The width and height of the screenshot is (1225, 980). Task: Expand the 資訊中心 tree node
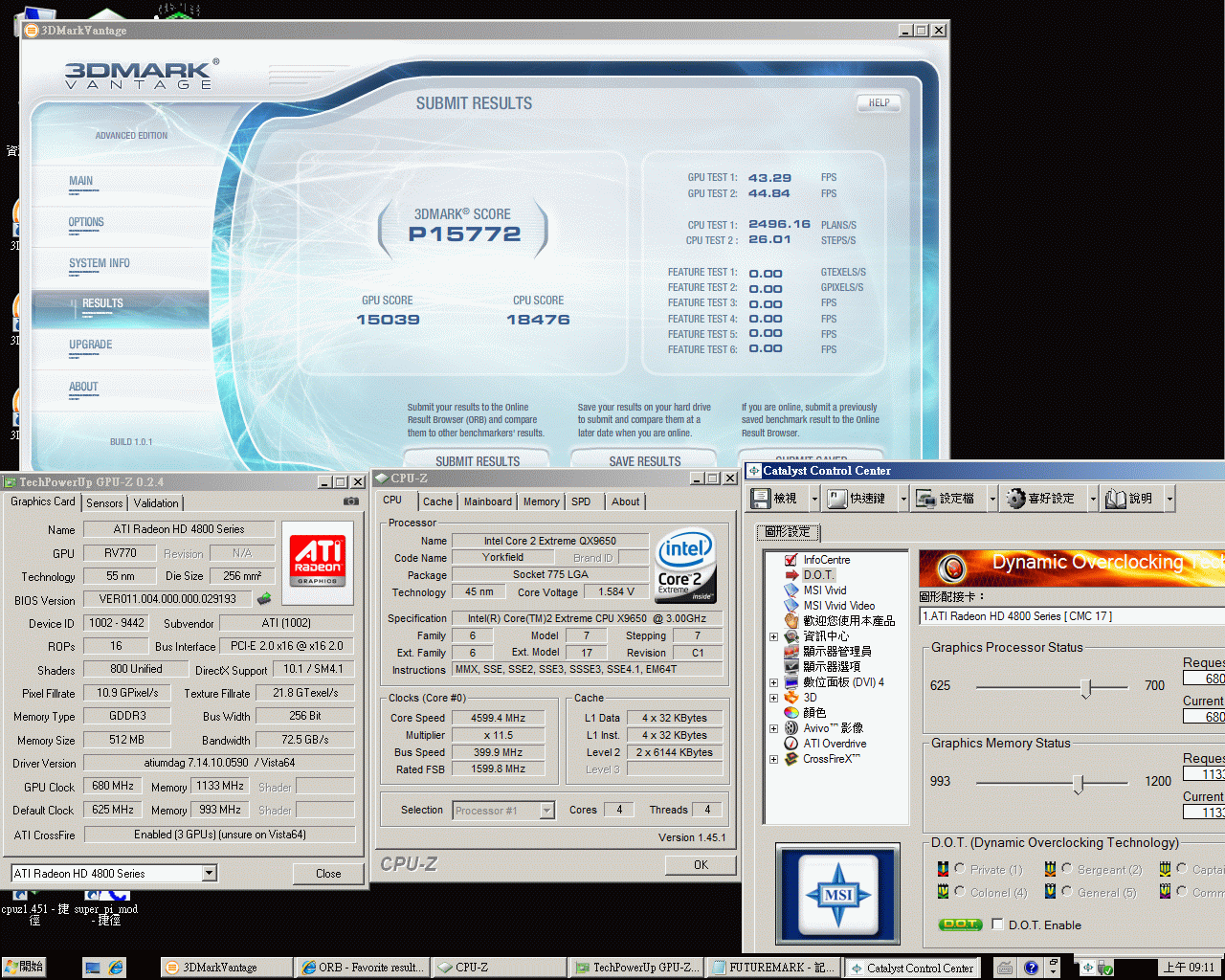pos(773,636)
